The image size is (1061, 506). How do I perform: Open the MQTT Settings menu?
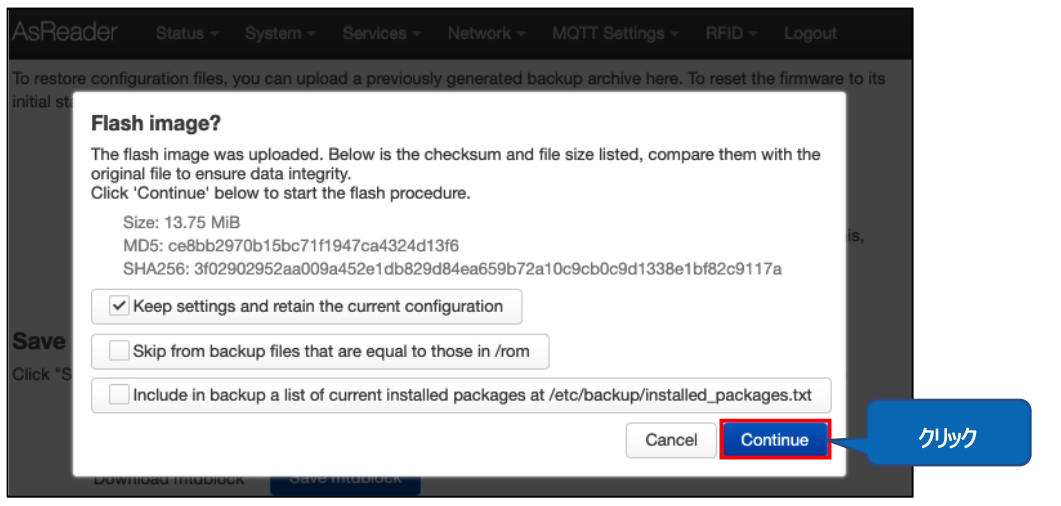pos(615,33)
